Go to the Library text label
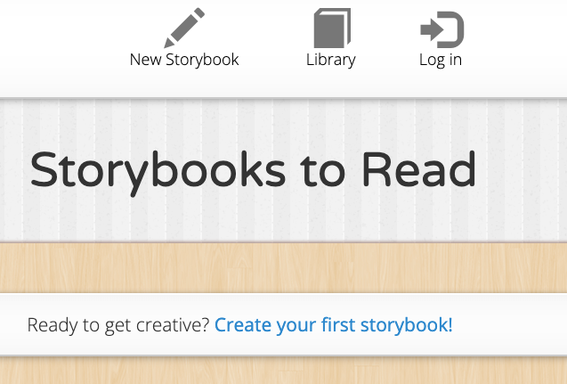 click(331, 60)
